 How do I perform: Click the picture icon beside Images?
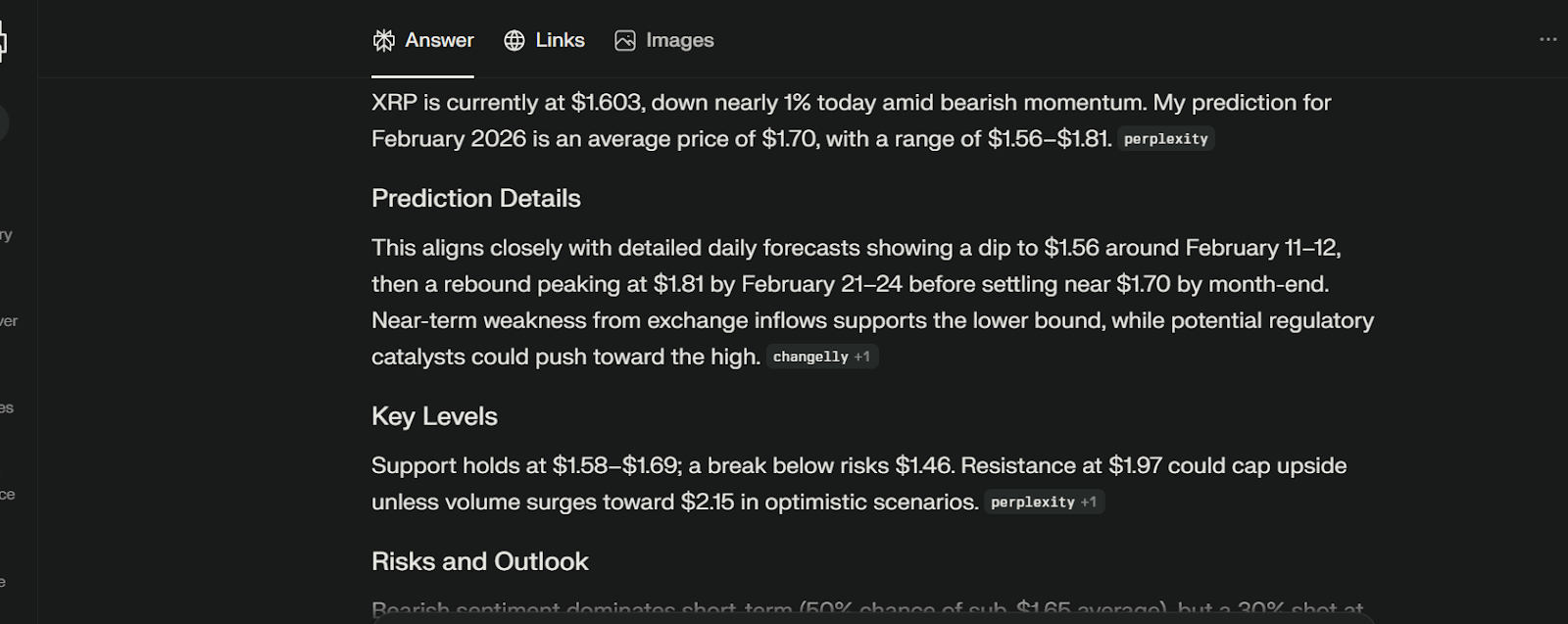tap(625, 40)
